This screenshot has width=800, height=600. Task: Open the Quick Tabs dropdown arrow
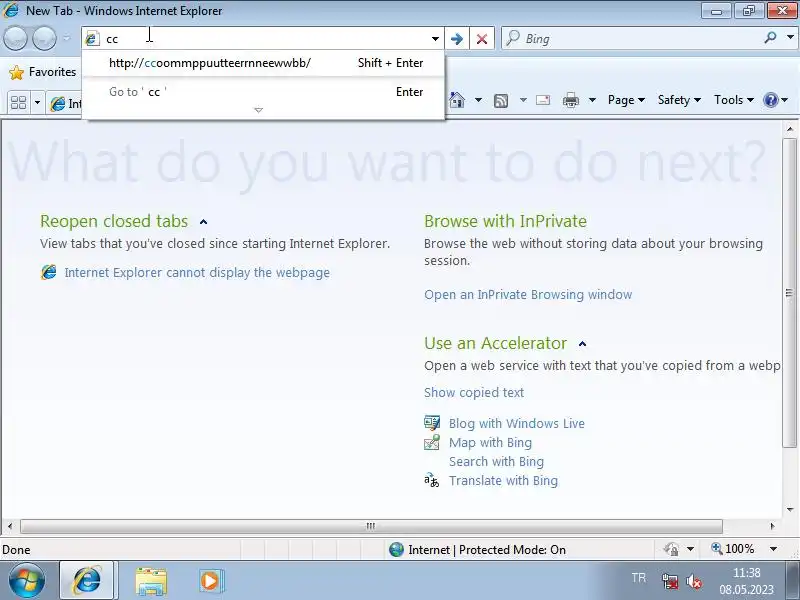[37, 103]
